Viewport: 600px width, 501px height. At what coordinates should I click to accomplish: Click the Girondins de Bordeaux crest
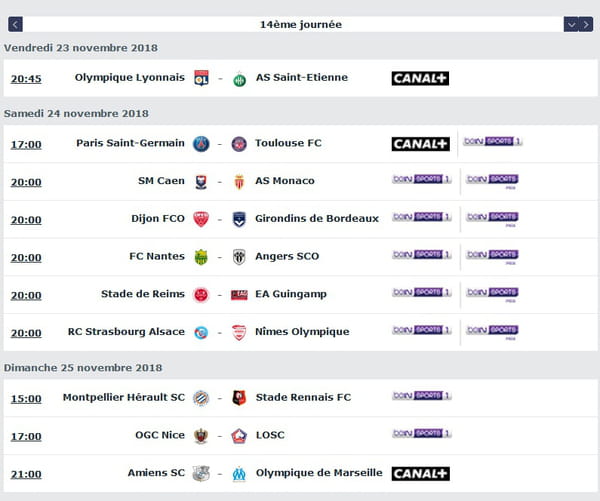click(239, 219)
